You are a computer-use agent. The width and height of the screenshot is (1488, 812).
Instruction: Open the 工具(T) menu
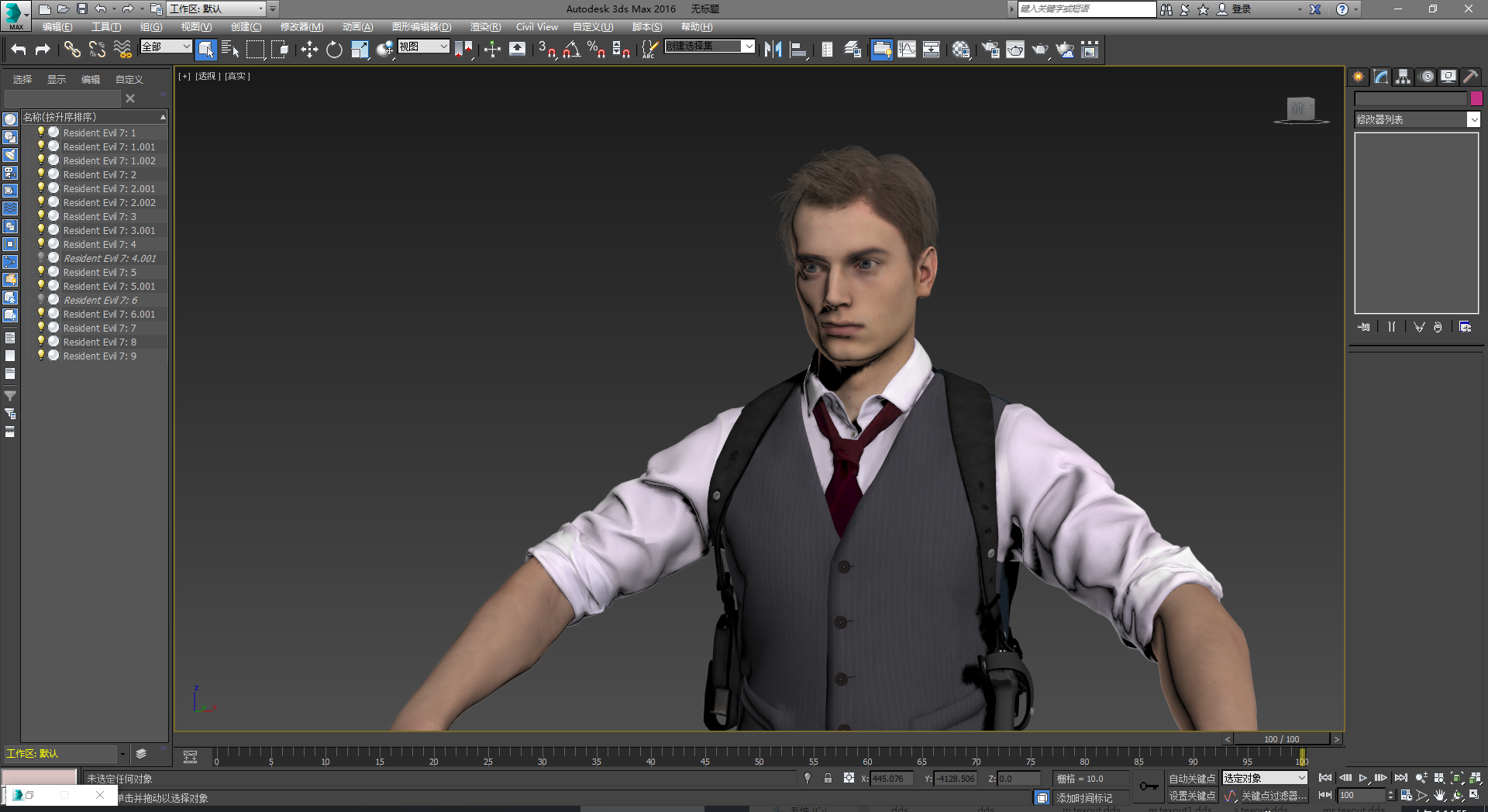point(106,27)
